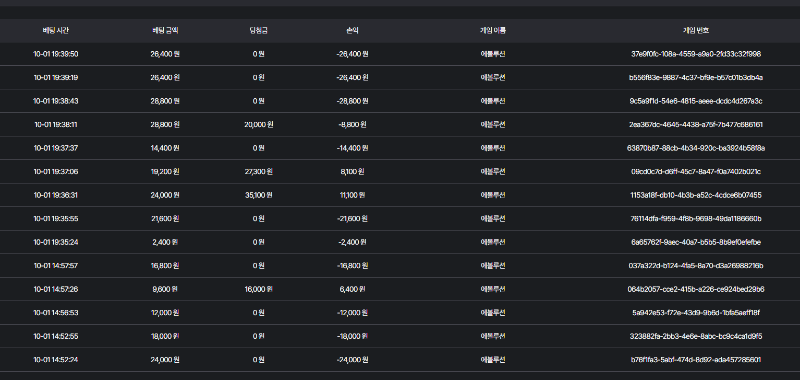The height and width of the screenshot is (380, 800).
Task: Select the 손익 column header
Action: 352,31
